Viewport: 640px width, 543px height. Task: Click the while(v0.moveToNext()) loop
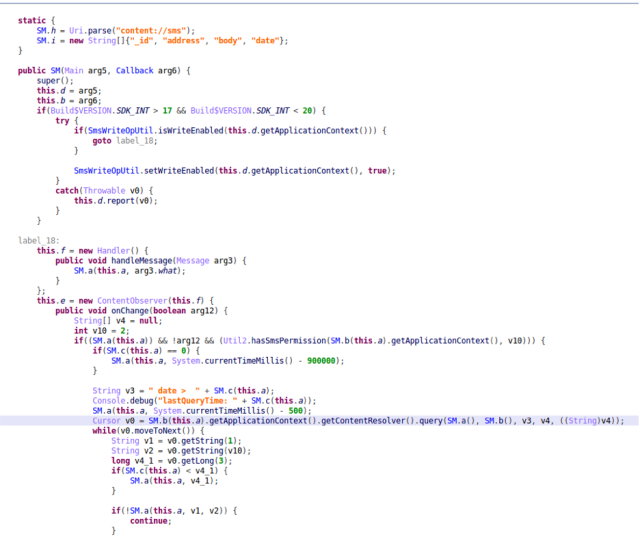click(x=148, y=431)
